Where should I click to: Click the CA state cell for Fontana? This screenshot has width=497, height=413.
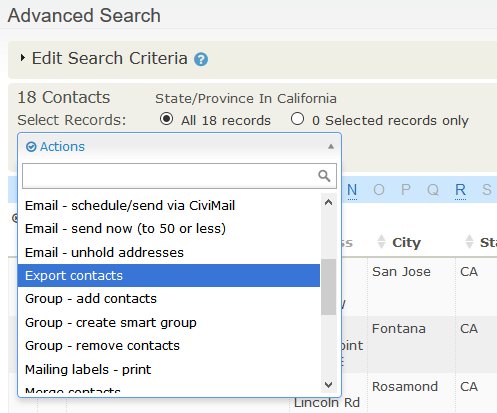point(469,329)
